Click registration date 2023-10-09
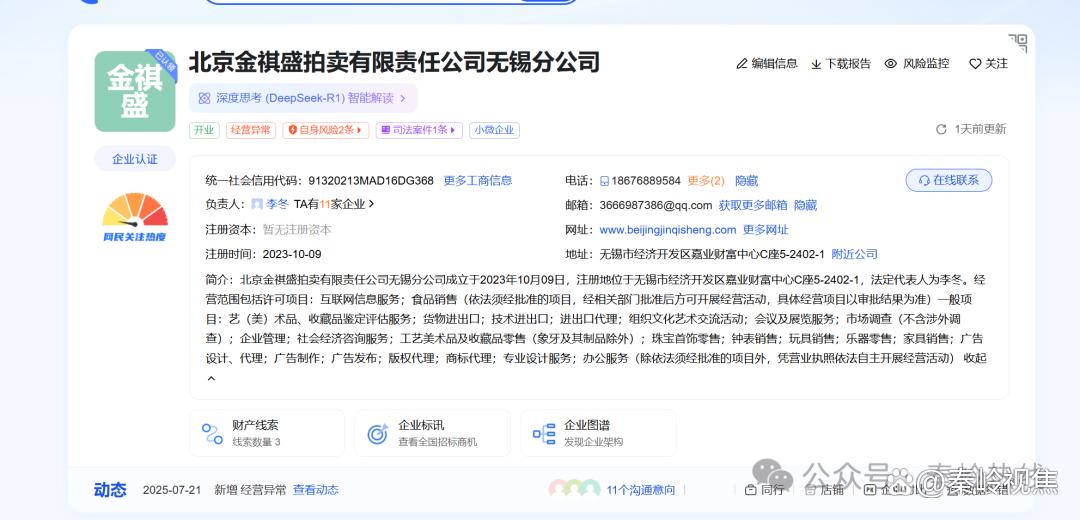1080x520 pixels. click(292, 253)
